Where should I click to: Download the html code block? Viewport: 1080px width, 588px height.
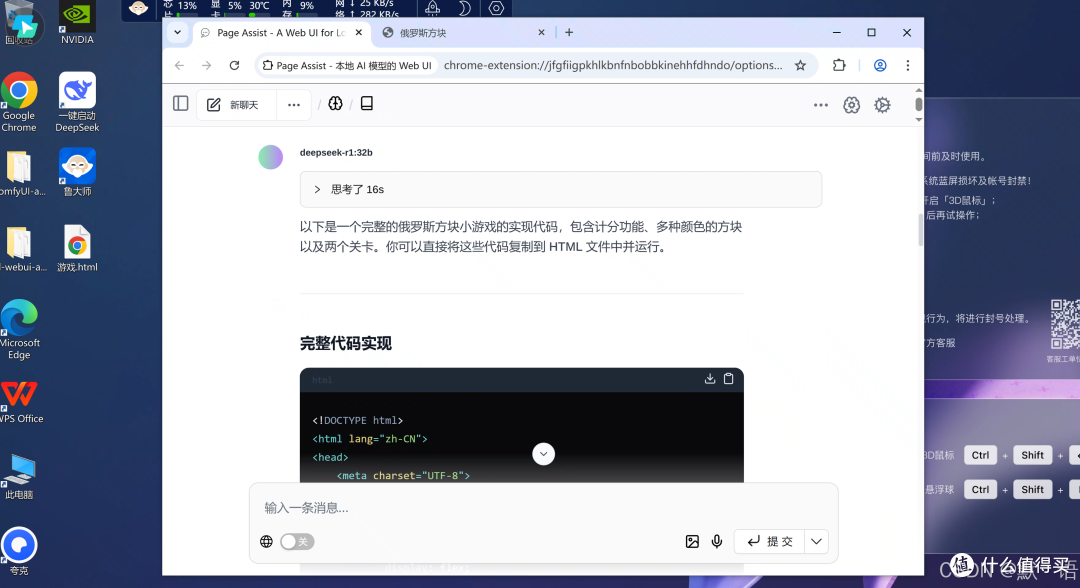(x=710, y=379)
